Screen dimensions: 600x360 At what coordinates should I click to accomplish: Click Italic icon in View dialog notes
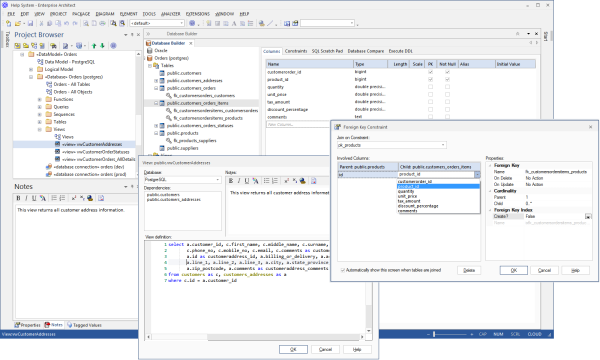(x=239, y=181)
